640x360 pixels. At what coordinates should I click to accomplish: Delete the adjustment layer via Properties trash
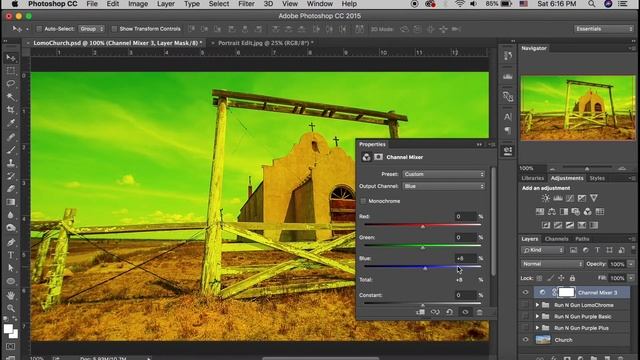pos(480,312)
